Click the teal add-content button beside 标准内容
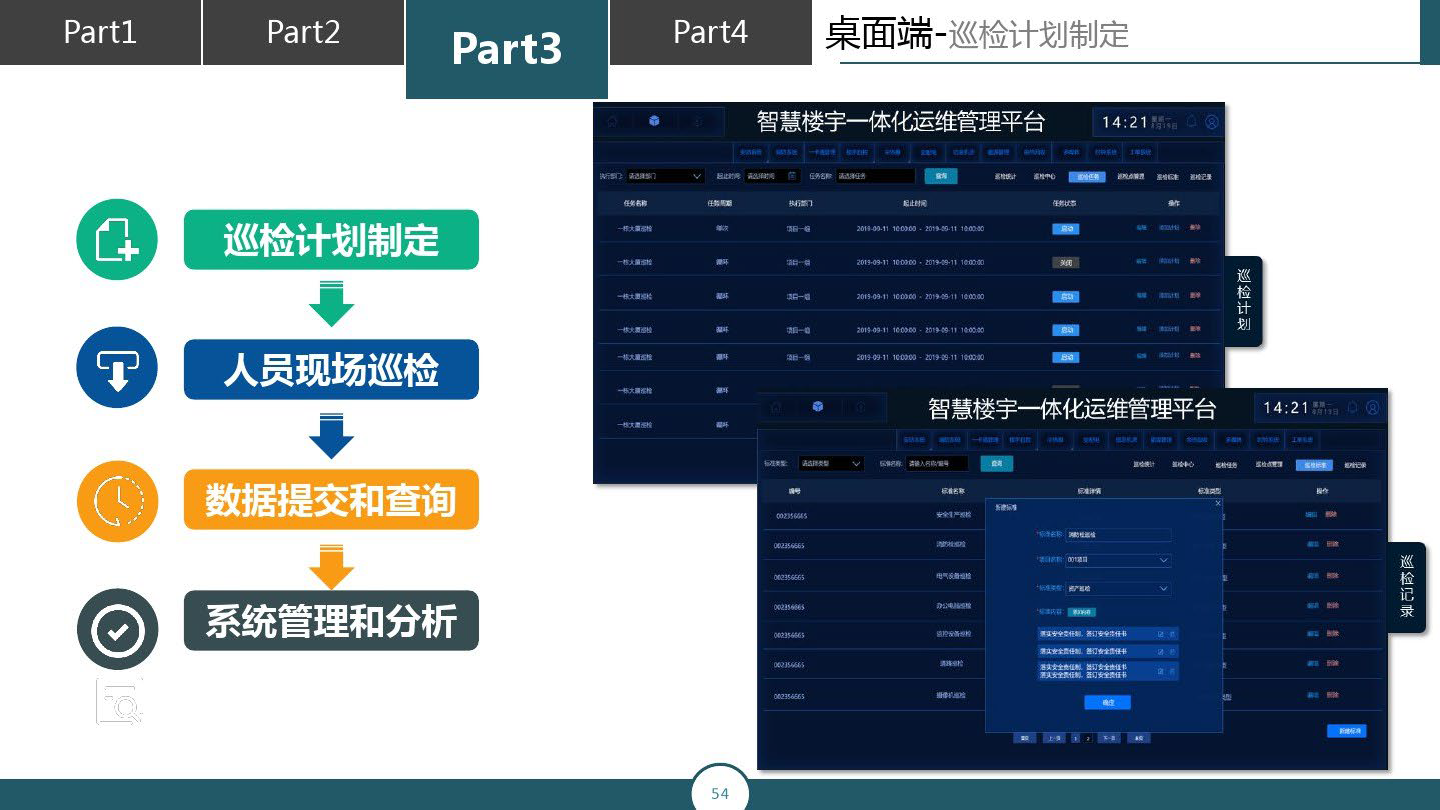The width and height of the screenshot is (1440, 810). [x=1083, y=612]
